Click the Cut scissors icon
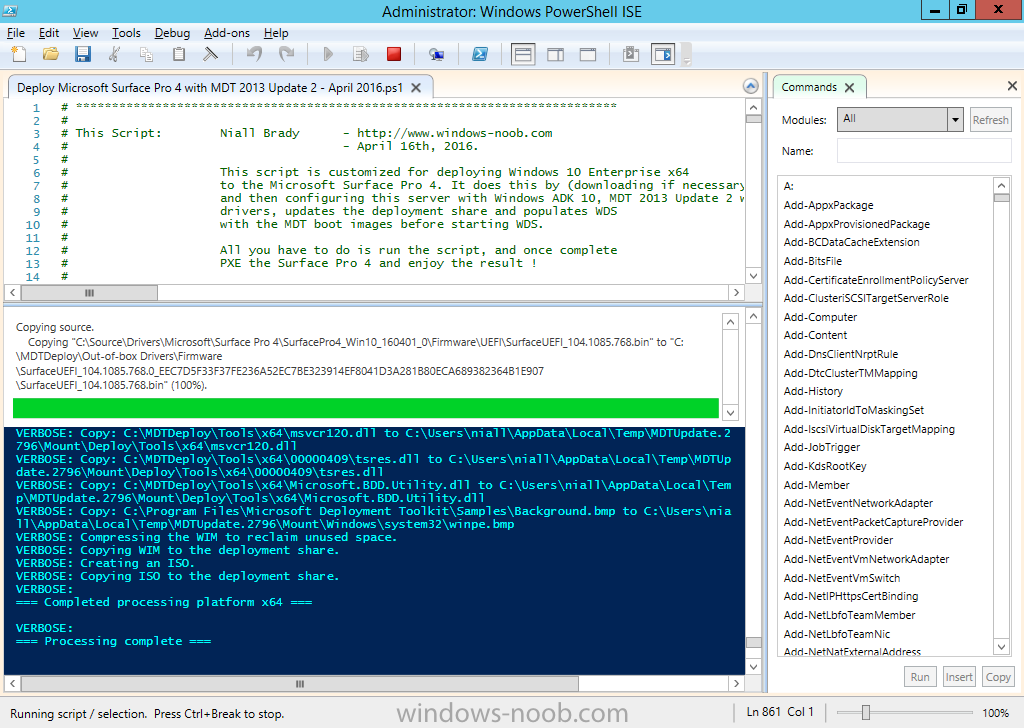Image resolution: width=1024 pixels, height=728 pixels. point(114,54)
